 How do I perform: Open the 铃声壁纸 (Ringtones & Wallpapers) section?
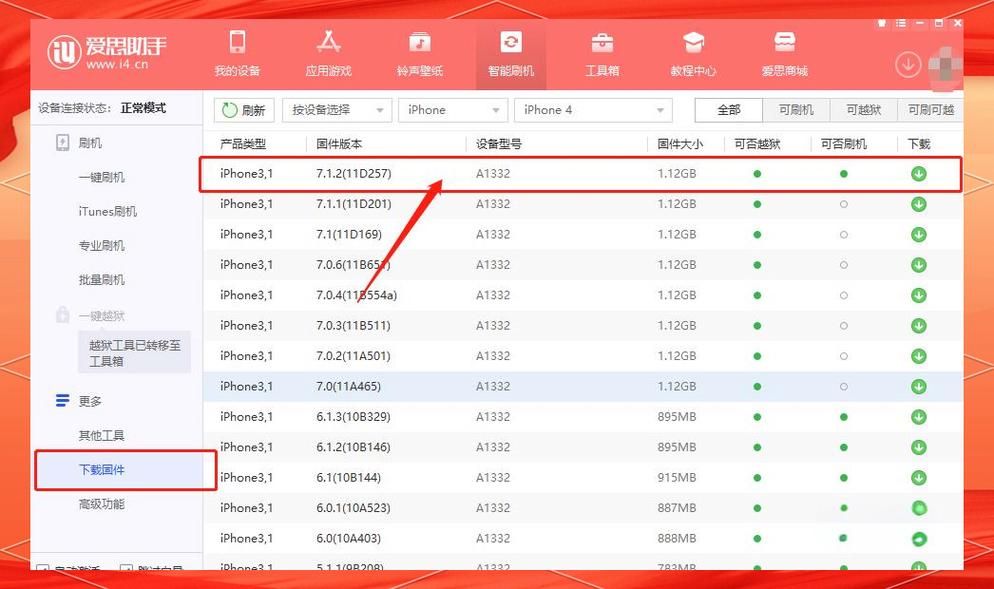(x=420, y=50)
